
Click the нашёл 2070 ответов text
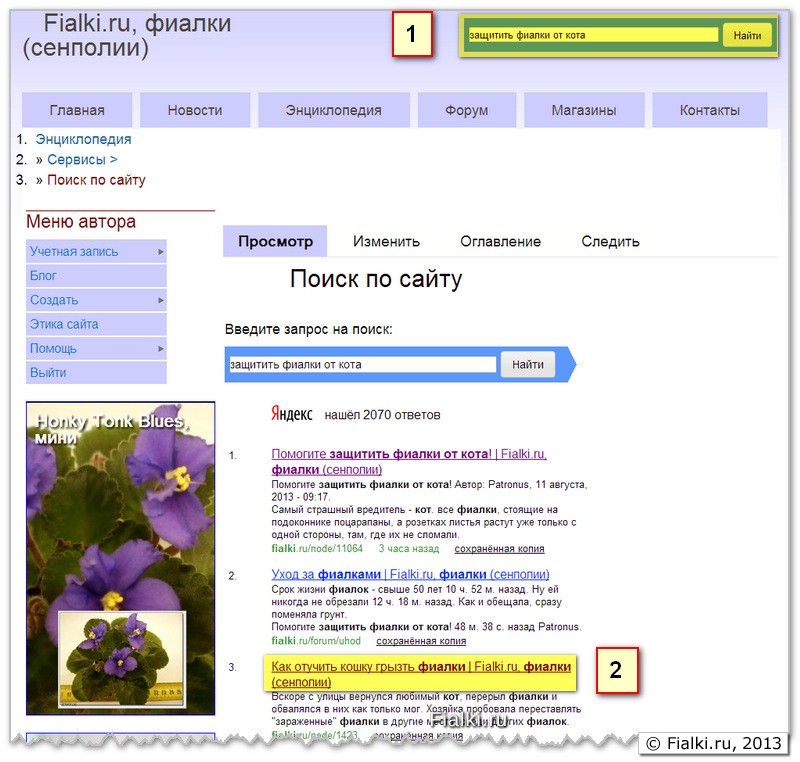[x=382, y=415]
